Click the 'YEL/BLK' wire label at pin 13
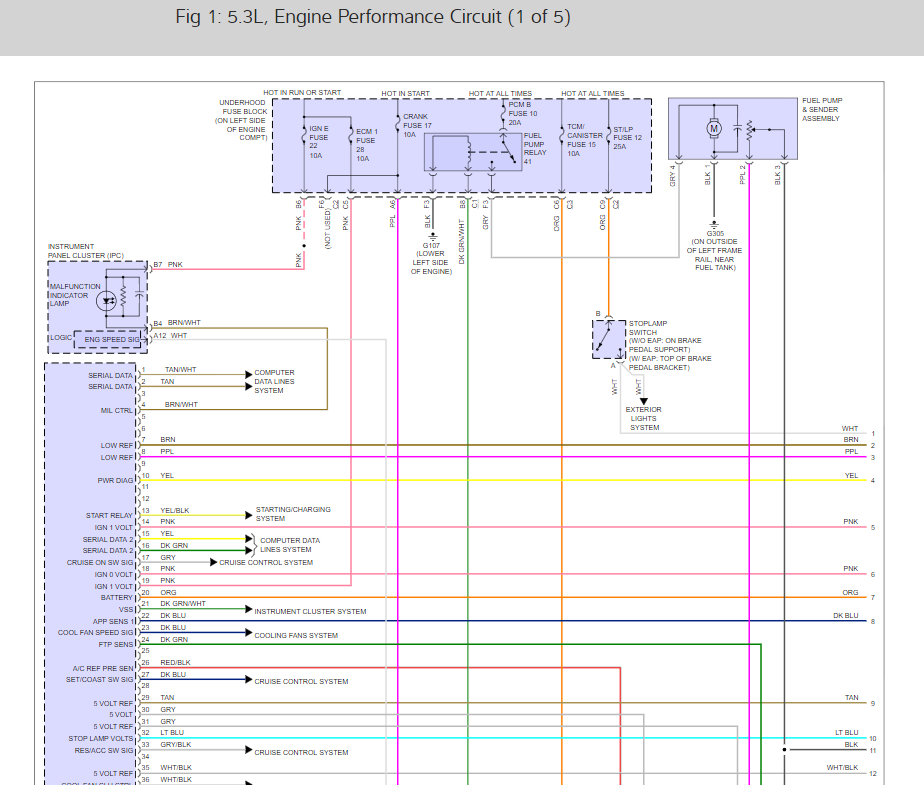924x806 pixels. pos(174,510)
